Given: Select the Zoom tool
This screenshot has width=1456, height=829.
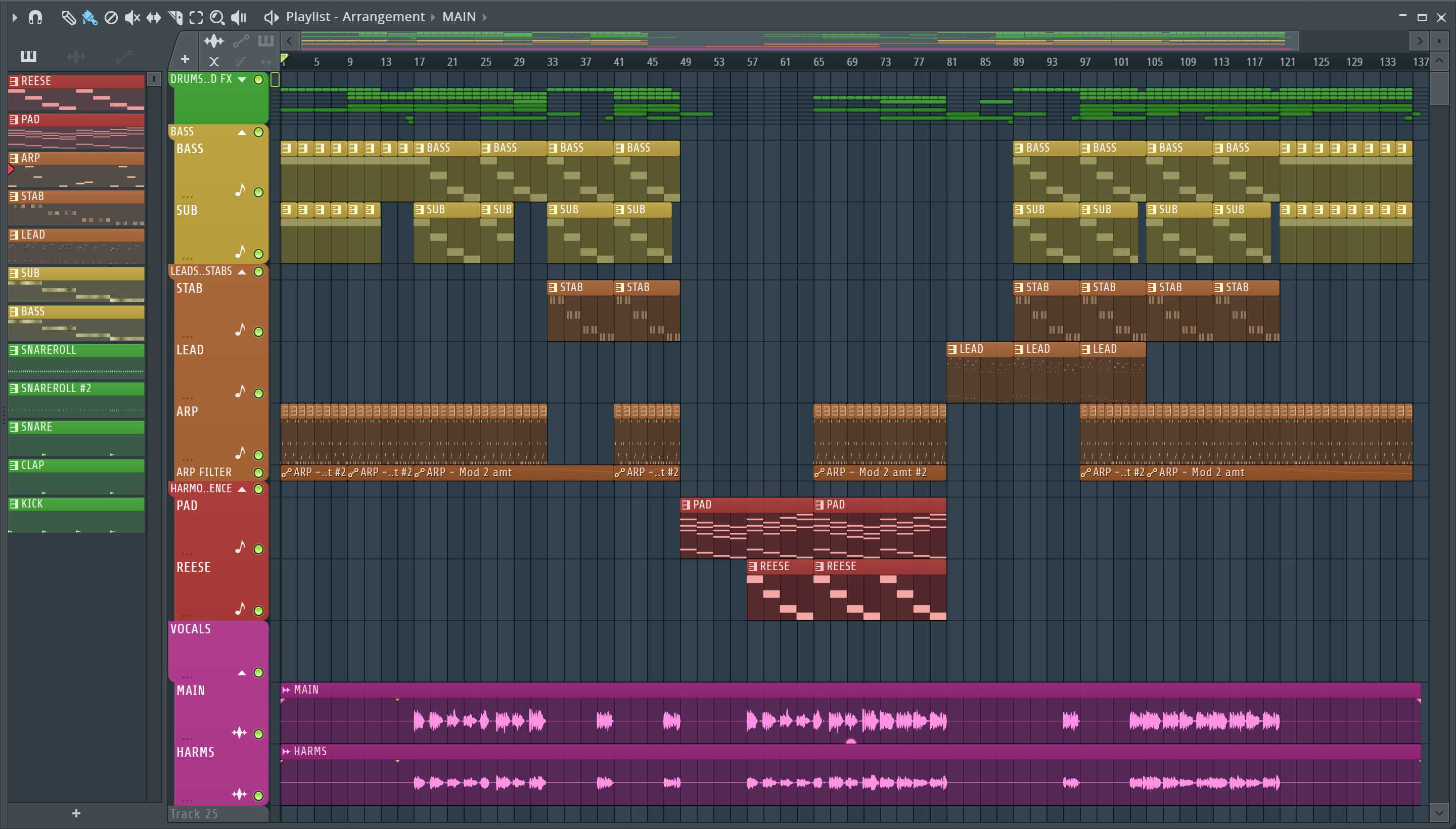Looking at the screenshot, I should coord(217,18).
